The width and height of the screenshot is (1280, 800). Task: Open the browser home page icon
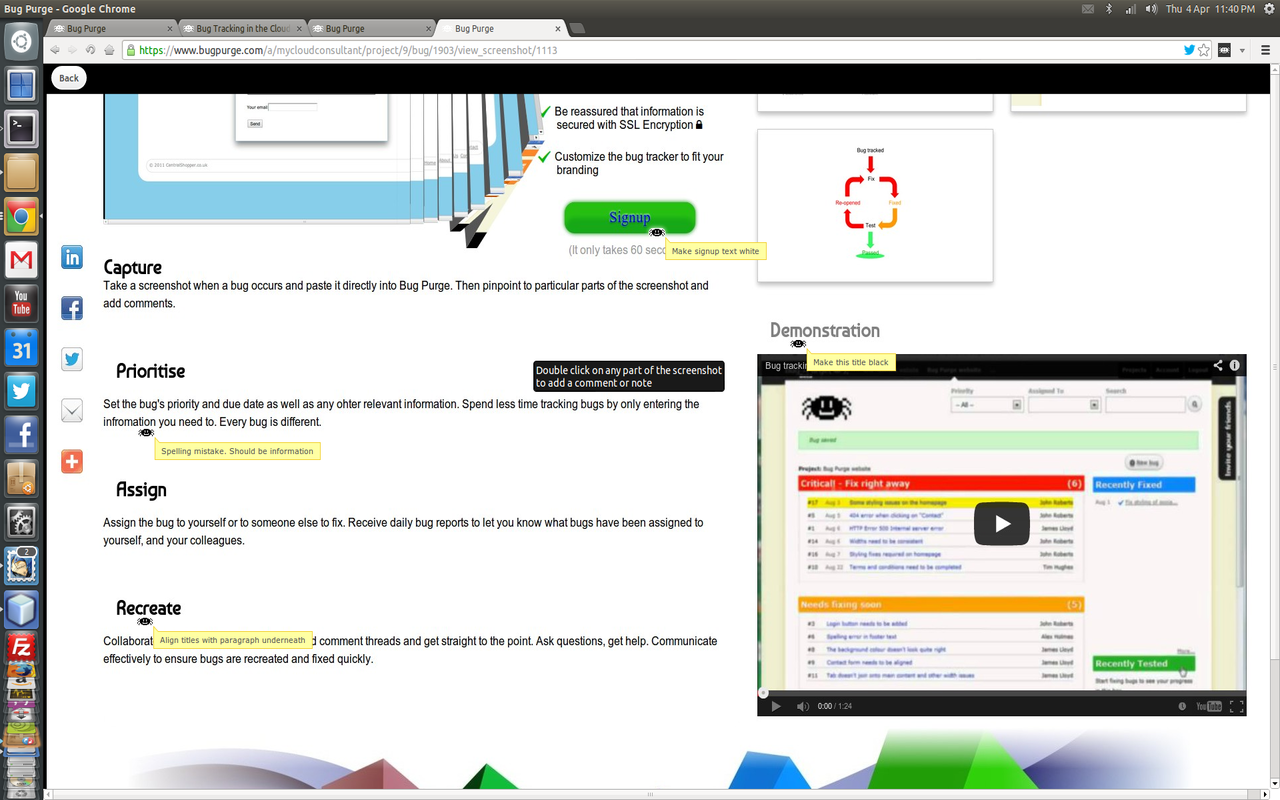point(109,49)
